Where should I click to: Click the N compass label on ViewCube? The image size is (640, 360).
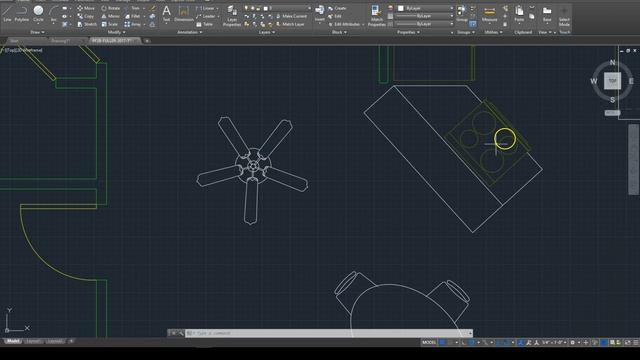[612, 62]
